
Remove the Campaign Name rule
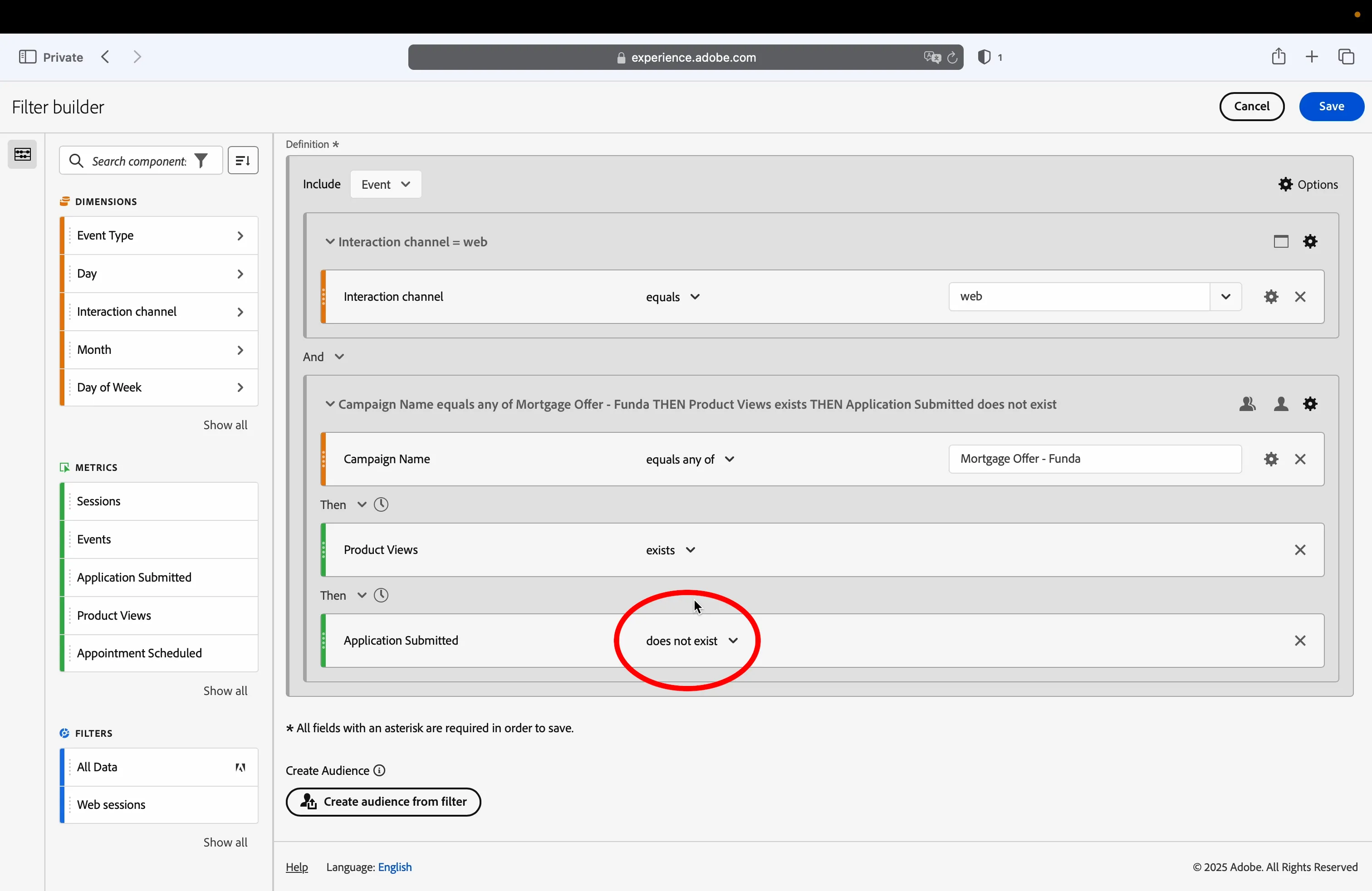pyautogui.click(x=1300, y=459)
